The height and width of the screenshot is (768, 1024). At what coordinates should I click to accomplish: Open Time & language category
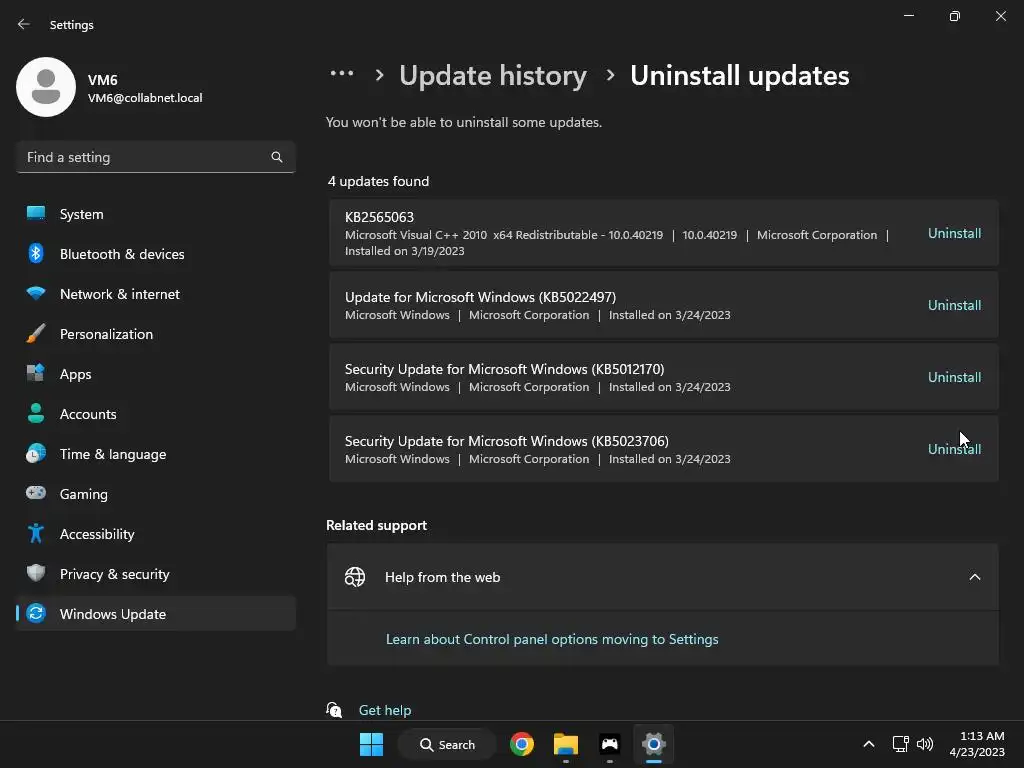pyautogui.click(x=155, y=454)
